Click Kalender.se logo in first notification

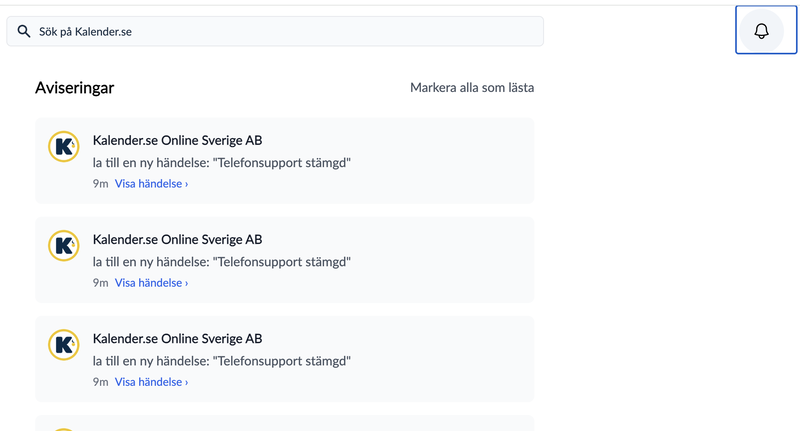click(64, 146)
